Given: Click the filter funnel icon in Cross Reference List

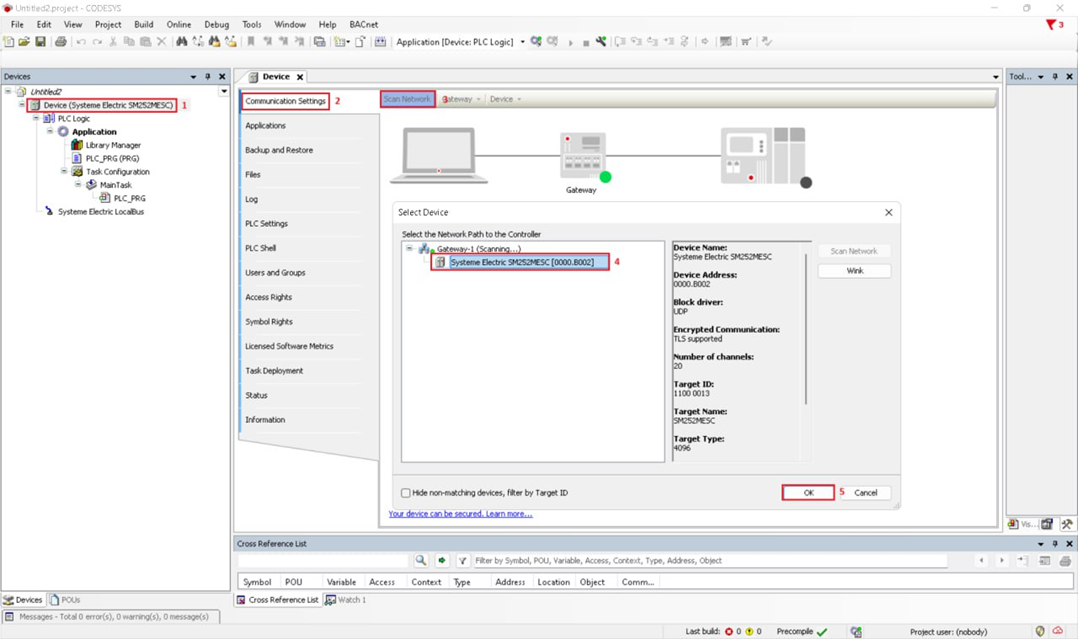Looking at the screenshot, I should click(x=462, y=561).
